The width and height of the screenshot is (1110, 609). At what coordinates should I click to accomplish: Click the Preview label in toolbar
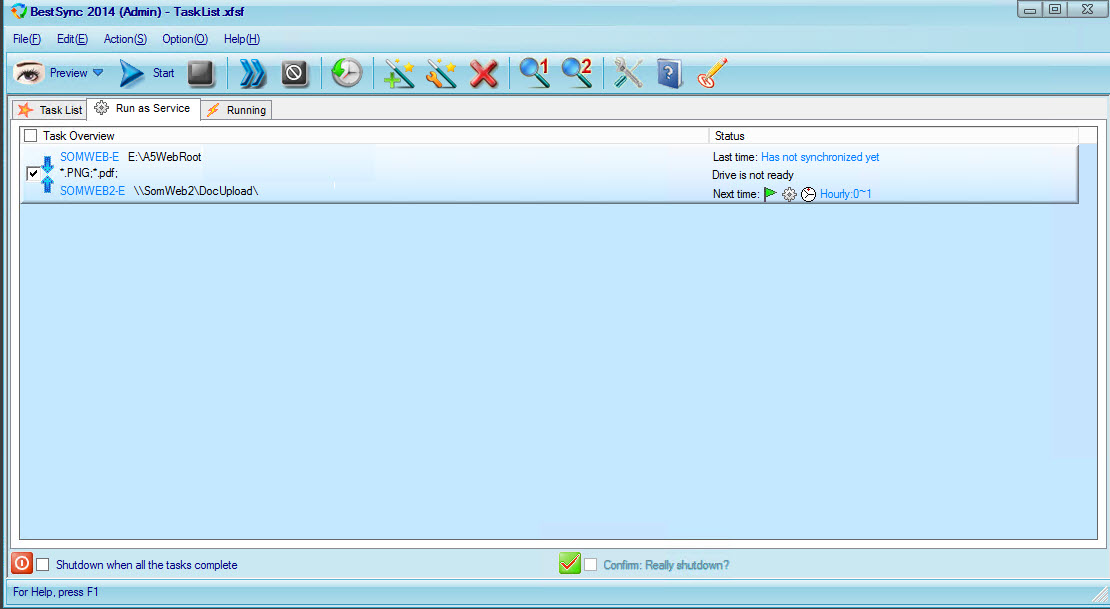tap(68, 73)
